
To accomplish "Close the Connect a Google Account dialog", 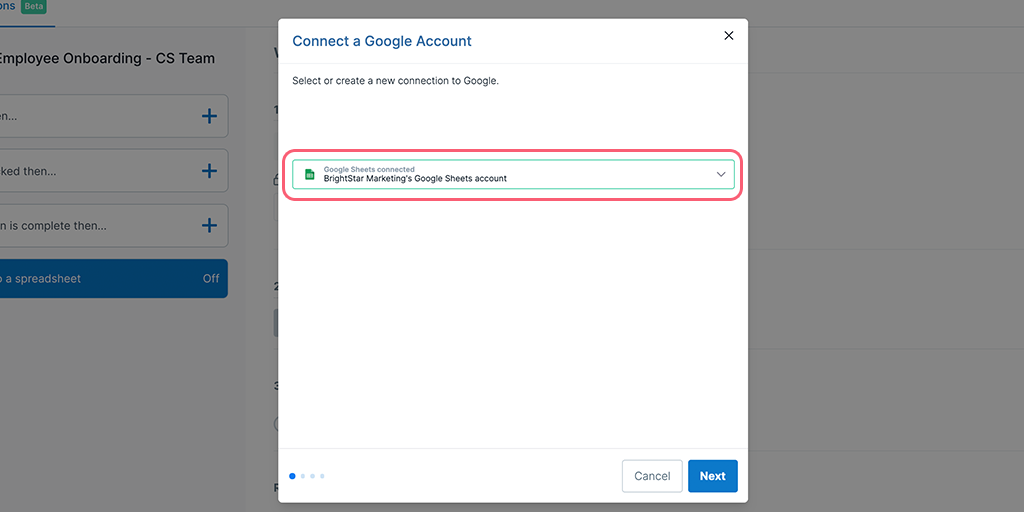I will [x=729, y=36].
